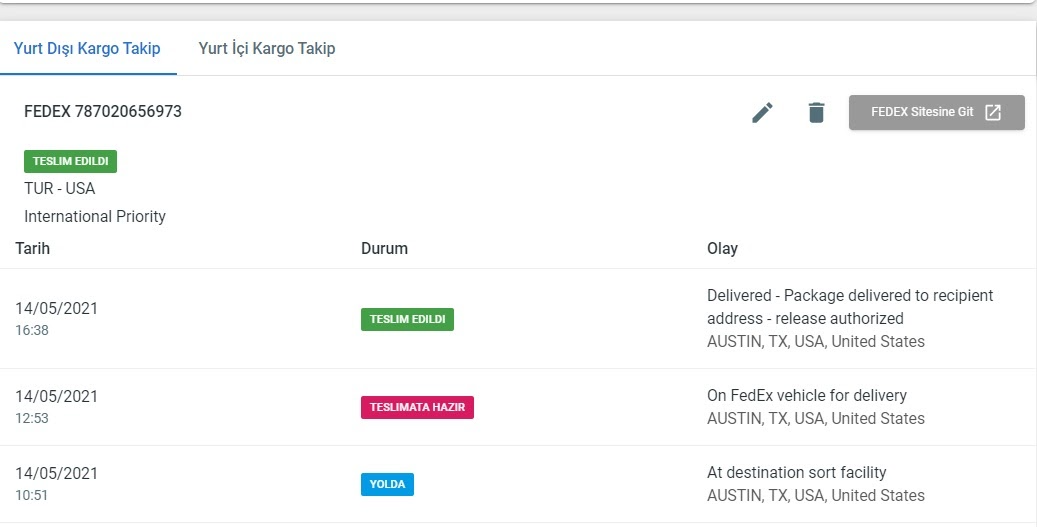Click the TESLIM EDILDI badge in the 16:38 row
The image size is (1037, 527).
(407, 319)
